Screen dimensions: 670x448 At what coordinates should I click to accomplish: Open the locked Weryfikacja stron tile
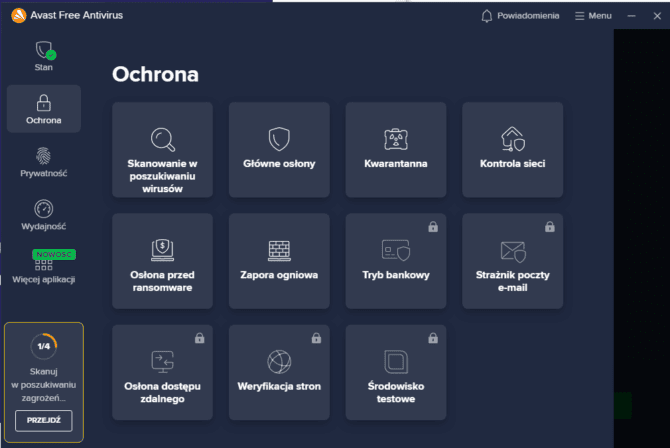[279, 372]
